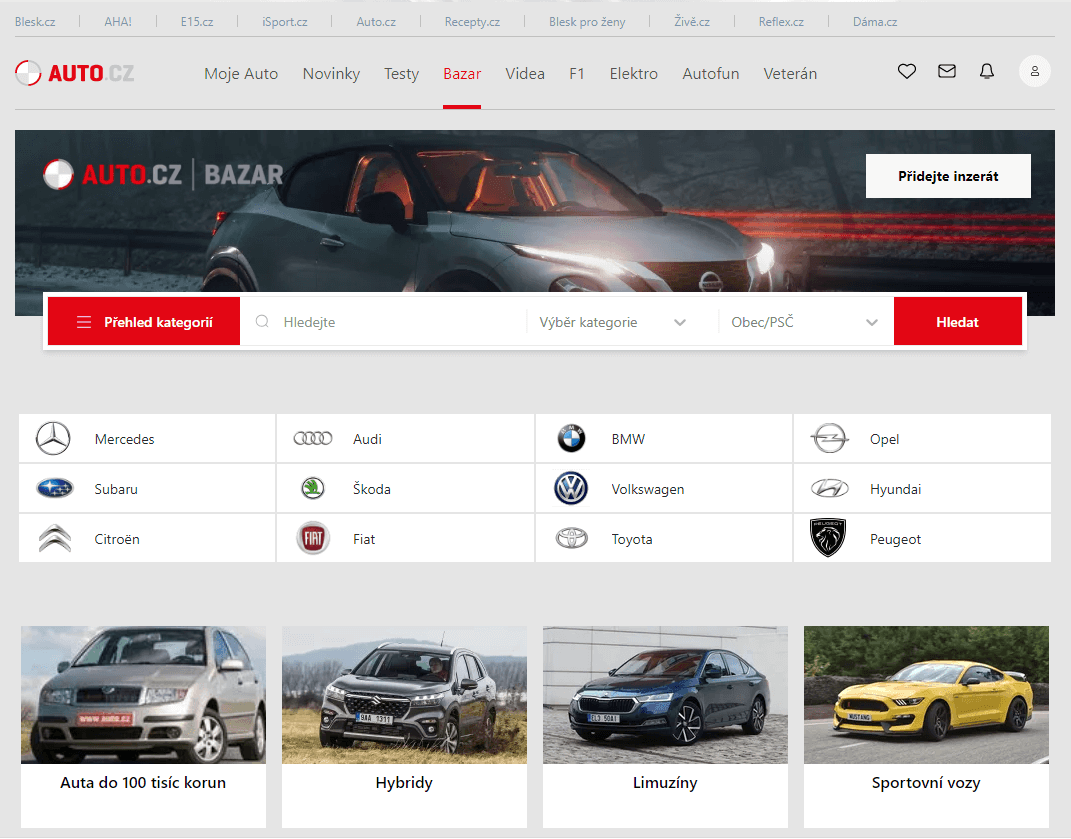This screenshot has width=1071, height=839.
Task: Open the E15.cz top link
Action: click(x=197, y=22)
